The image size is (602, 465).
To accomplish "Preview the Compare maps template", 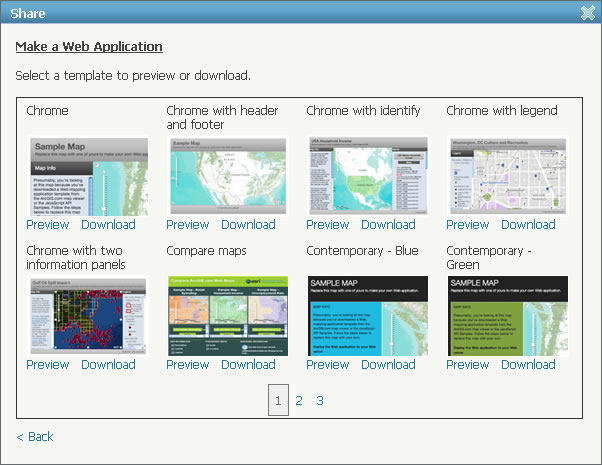I will [188, 364].
